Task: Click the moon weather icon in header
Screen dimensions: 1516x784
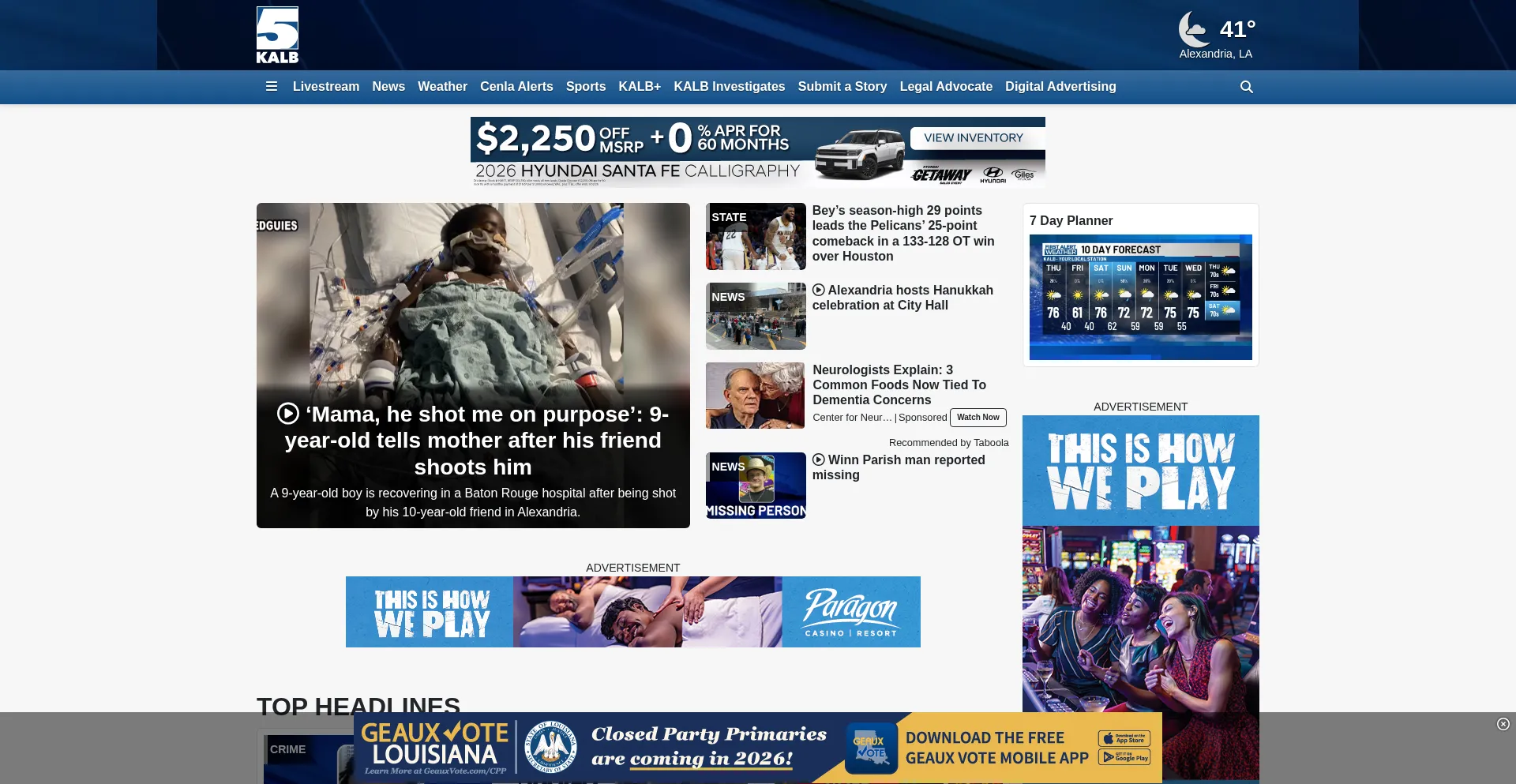Action: click(x=1193, y=29)
